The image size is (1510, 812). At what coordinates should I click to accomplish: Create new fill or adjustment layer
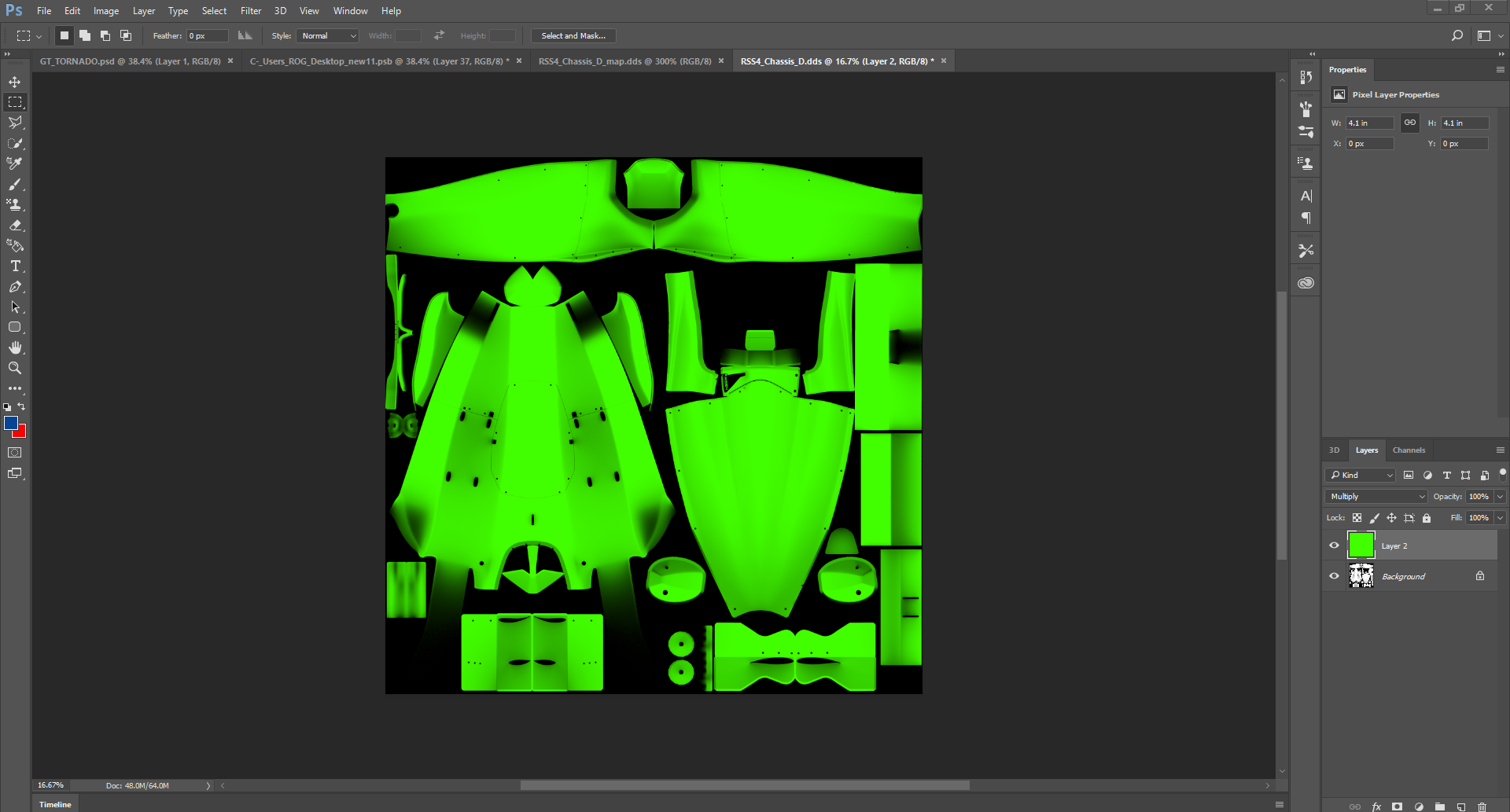1419,806
